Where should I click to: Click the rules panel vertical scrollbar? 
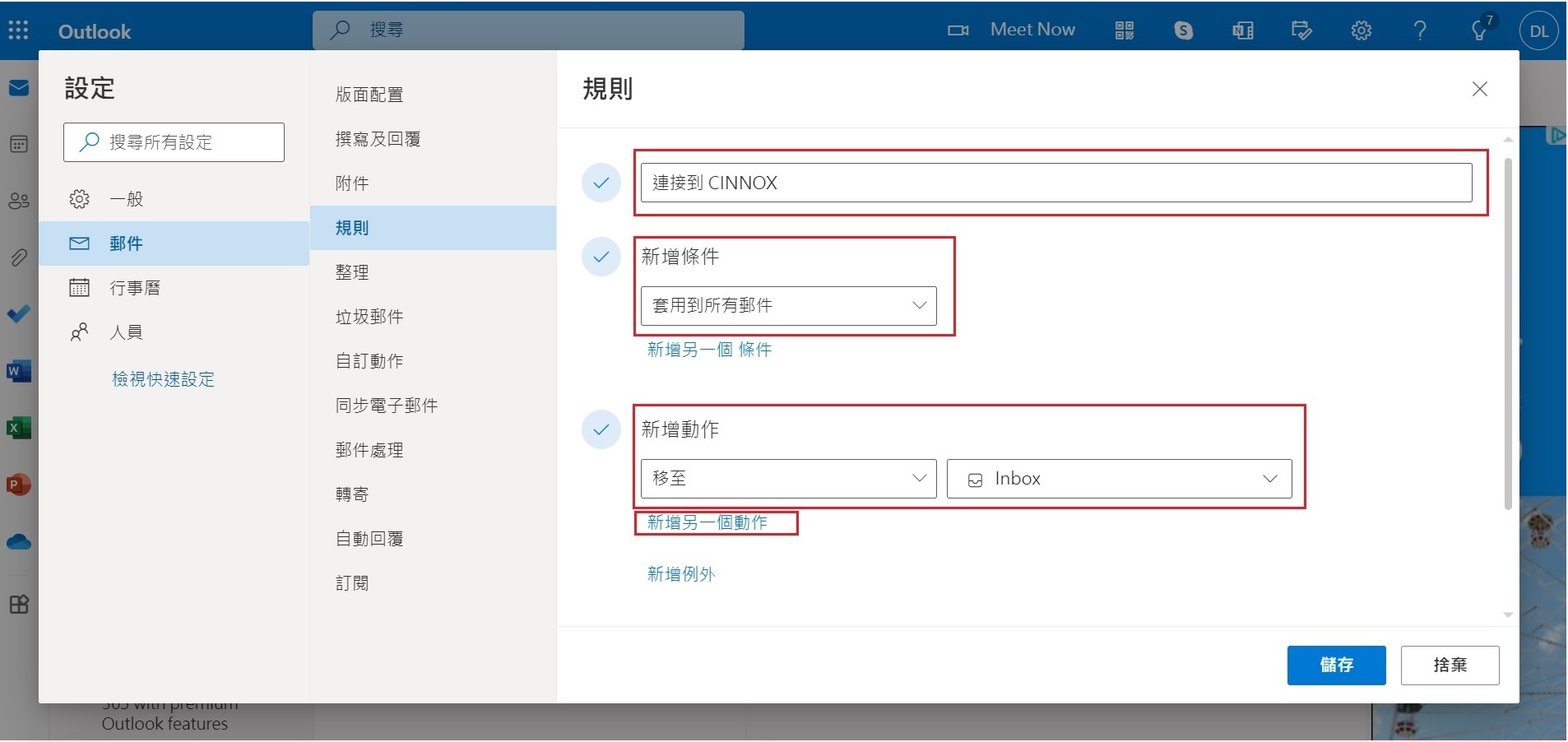(x=1508, y=329)
